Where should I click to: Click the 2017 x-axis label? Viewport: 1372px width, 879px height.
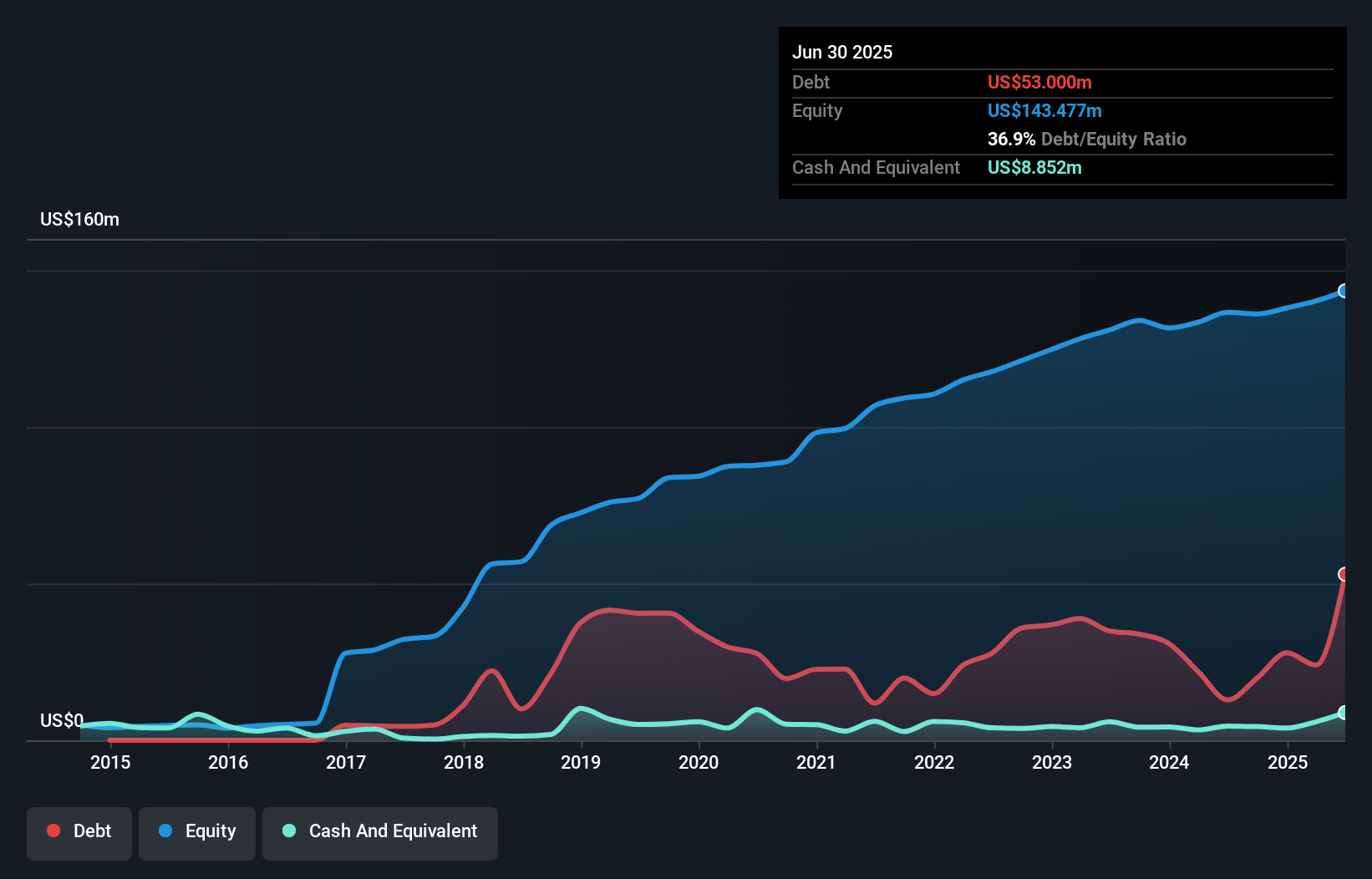[x=346, y=762]
